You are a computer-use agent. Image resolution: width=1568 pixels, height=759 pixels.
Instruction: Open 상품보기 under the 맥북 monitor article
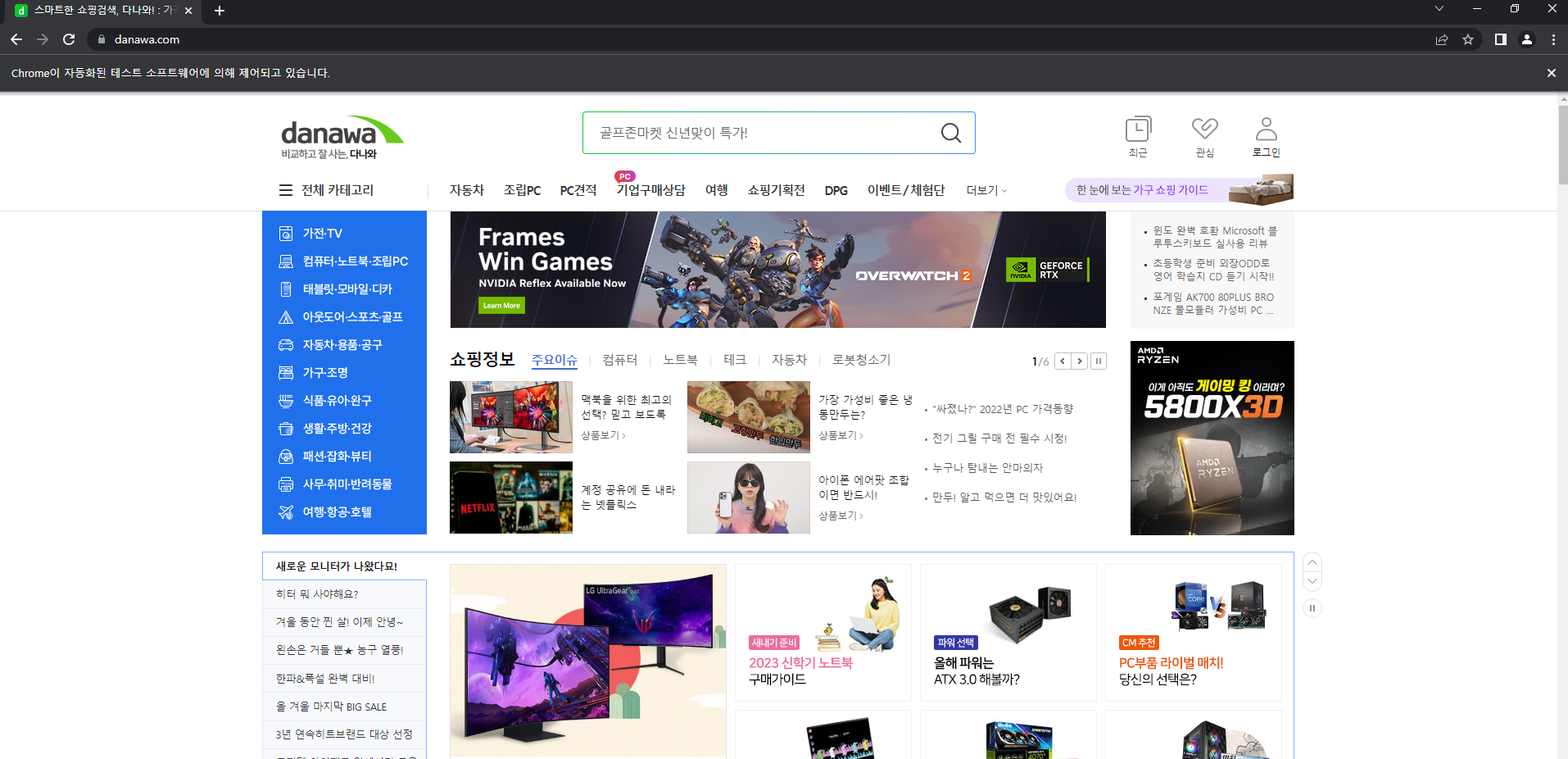(x=603, y=435)
